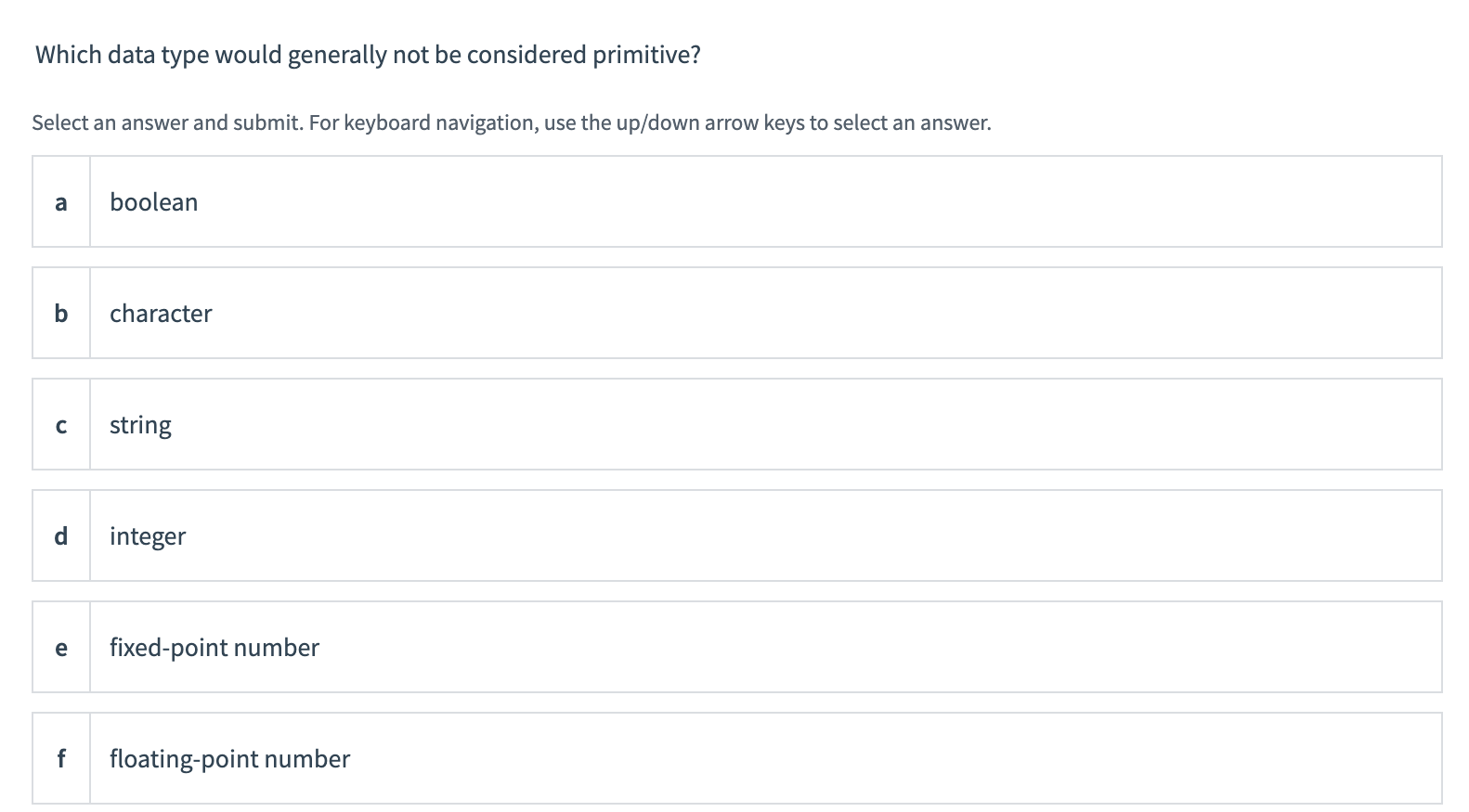Click the letter 'c' label cell
This screenshot has height=812, width=1469.
pos(60,424)
